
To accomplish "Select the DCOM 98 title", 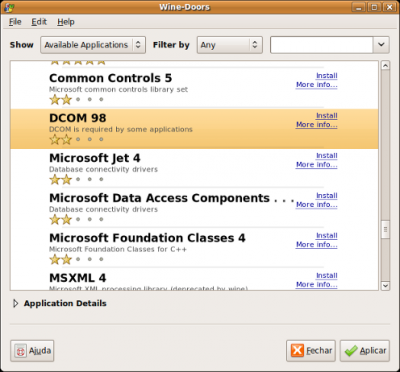I will pos(78,118).
